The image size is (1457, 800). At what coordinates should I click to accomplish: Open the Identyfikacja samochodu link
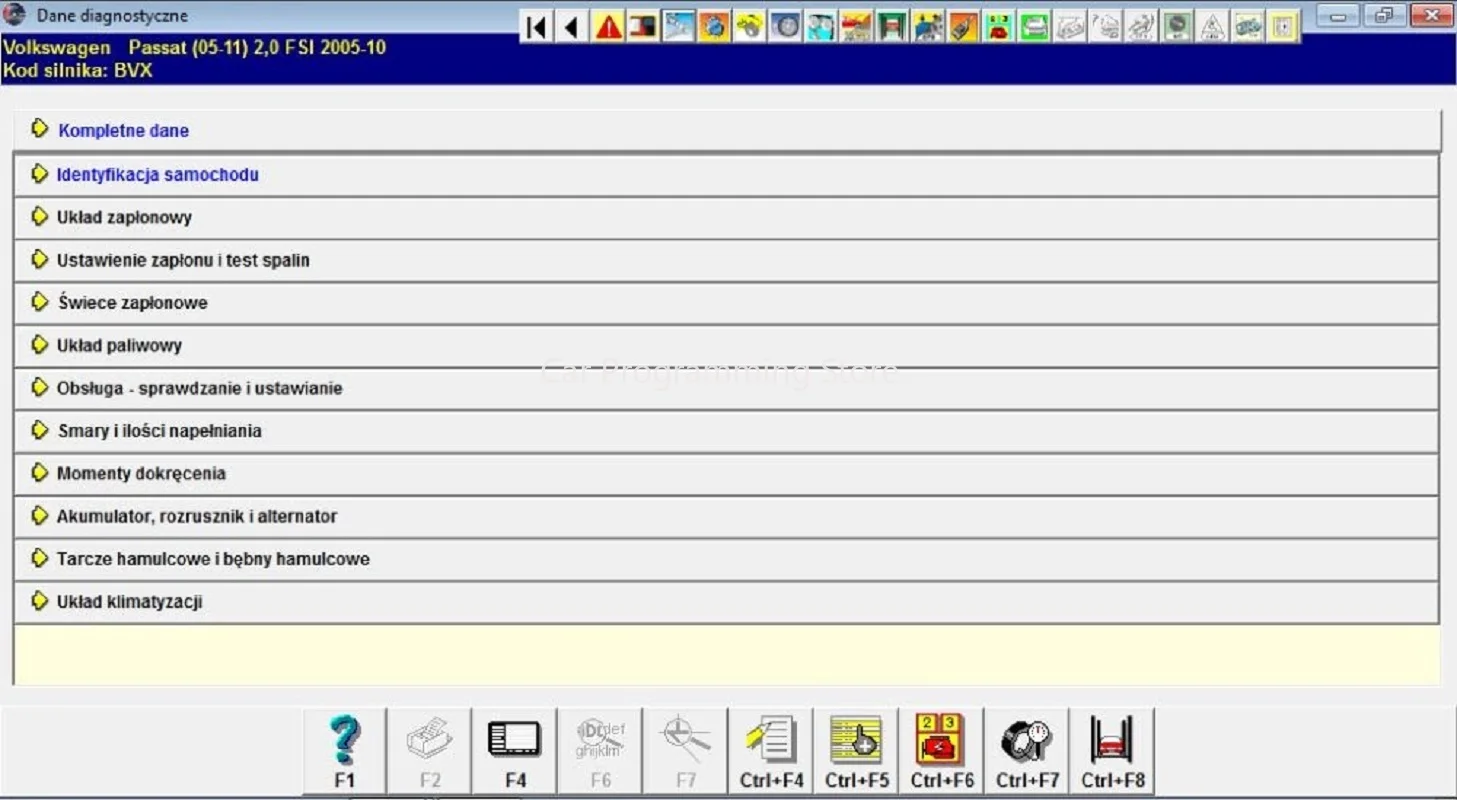pos(157,174)
